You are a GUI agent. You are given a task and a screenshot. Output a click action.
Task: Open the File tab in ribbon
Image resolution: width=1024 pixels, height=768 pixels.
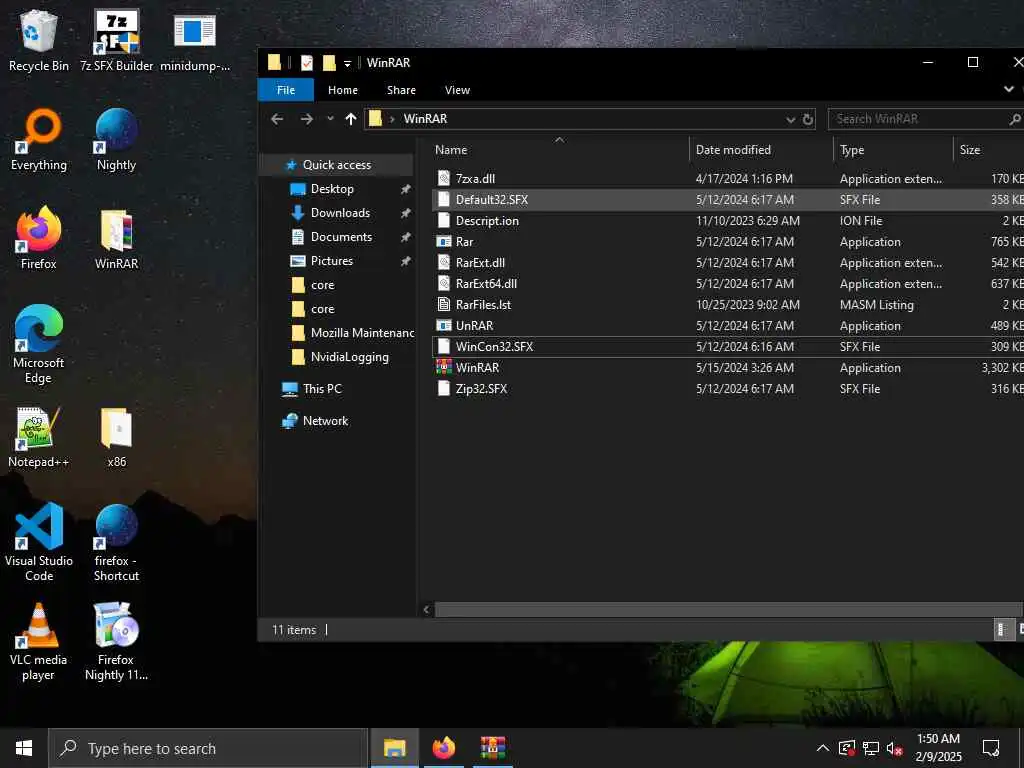coord(286,90)
